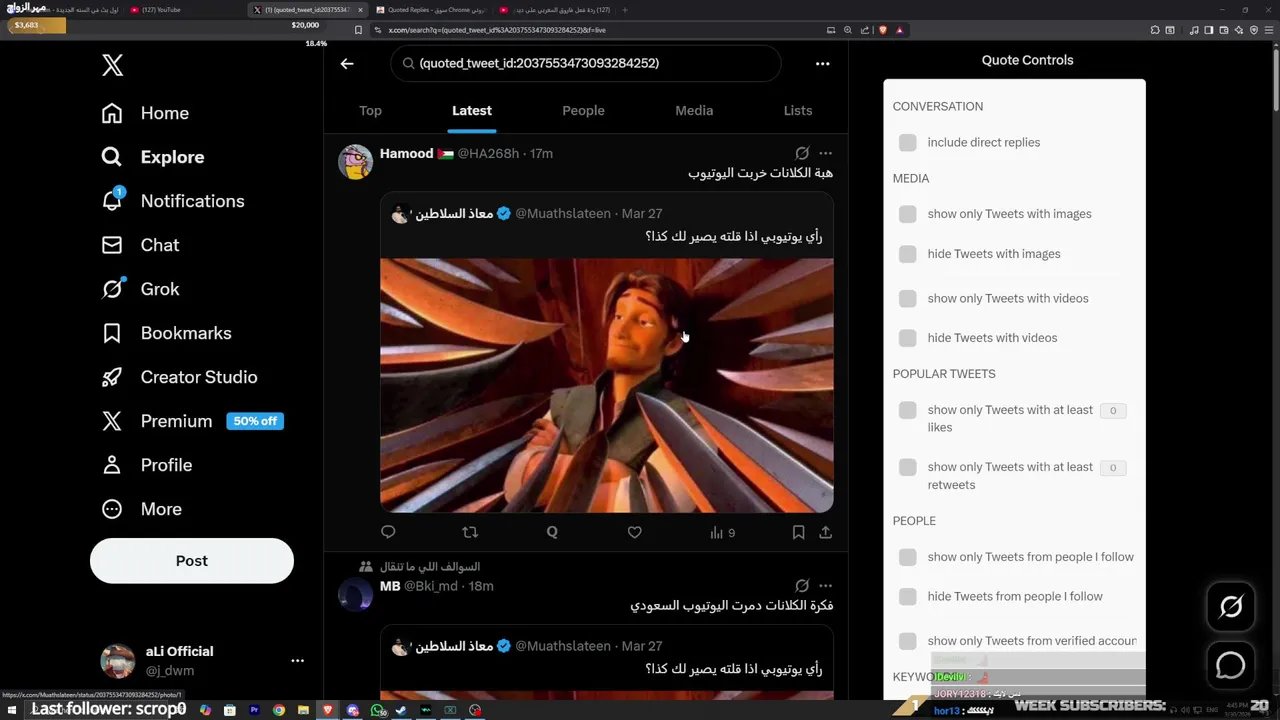View analytics showing 9 views
Image resolution: width=1280 pixels, height=720 pixels.
tap(722, 533)
